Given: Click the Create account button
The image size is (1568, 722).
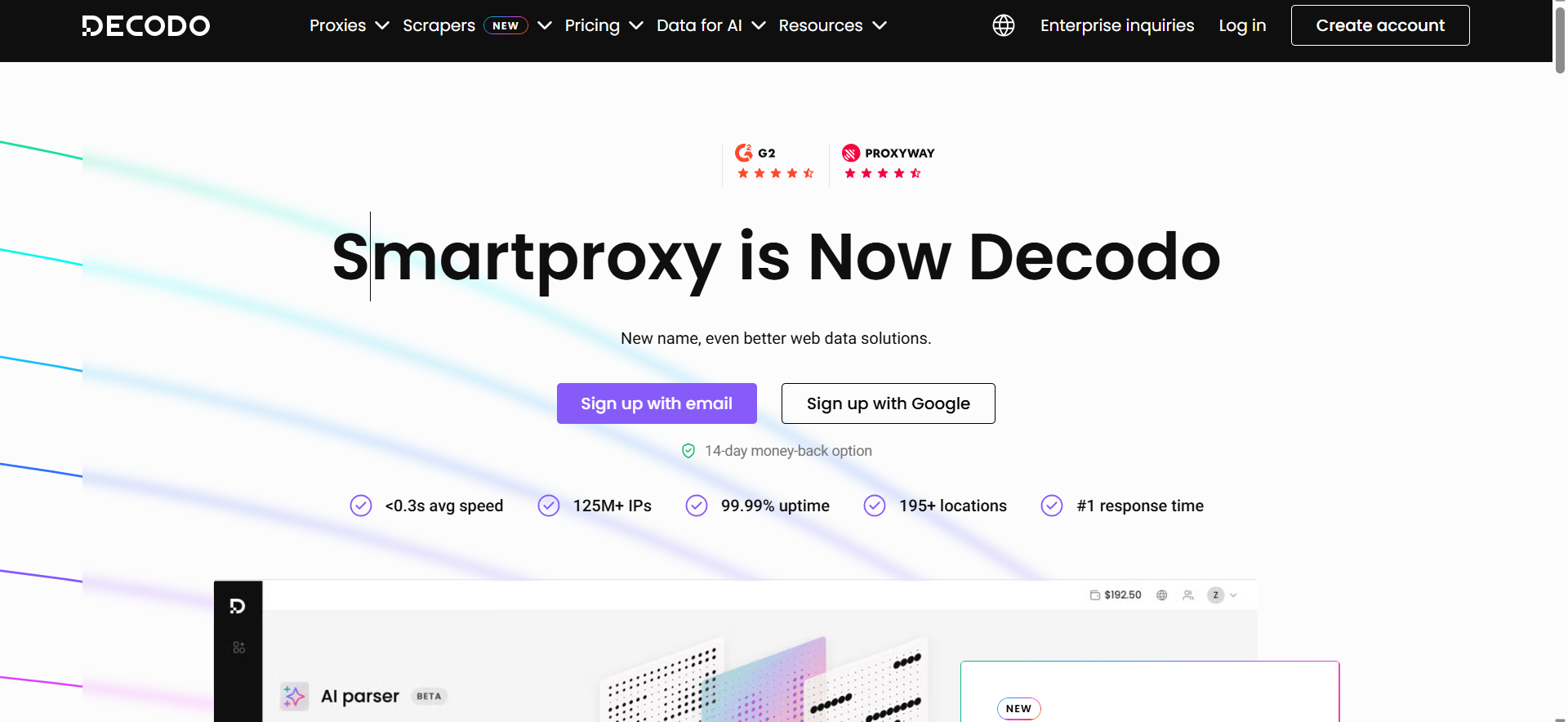Looking at the screenshot, I should point(1380,25).
